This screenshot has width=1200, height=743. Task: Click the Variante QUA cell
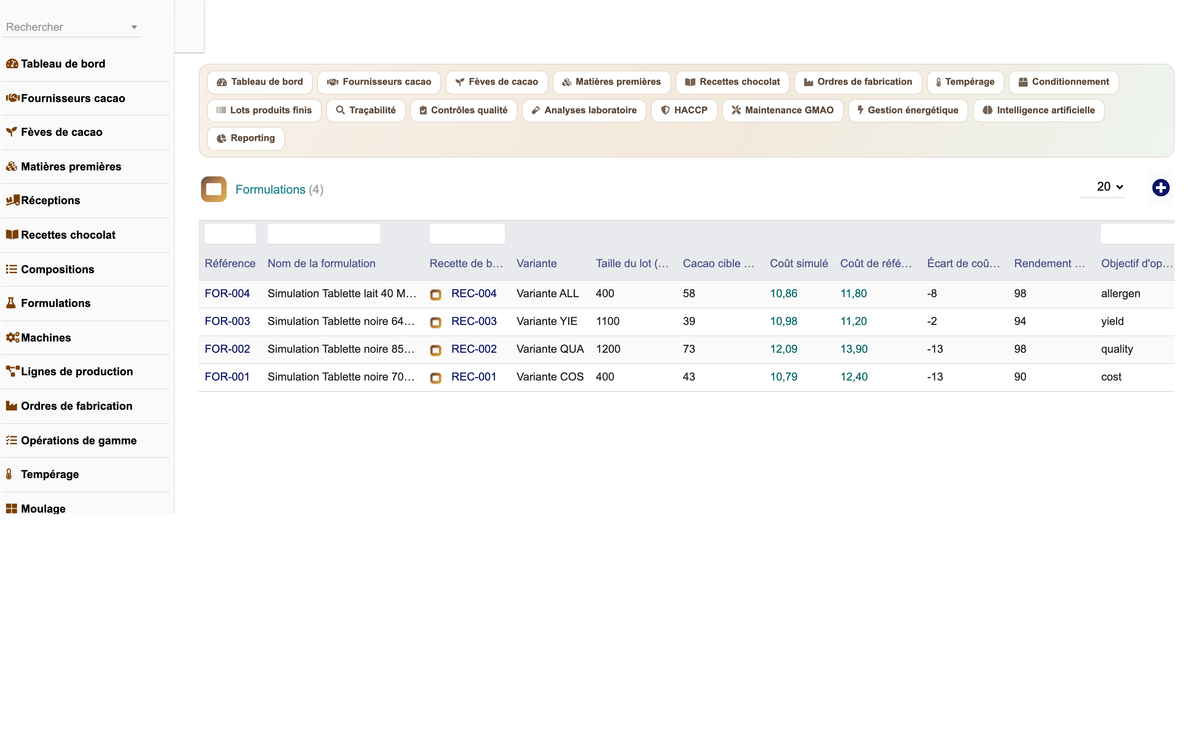pos(550,350)
